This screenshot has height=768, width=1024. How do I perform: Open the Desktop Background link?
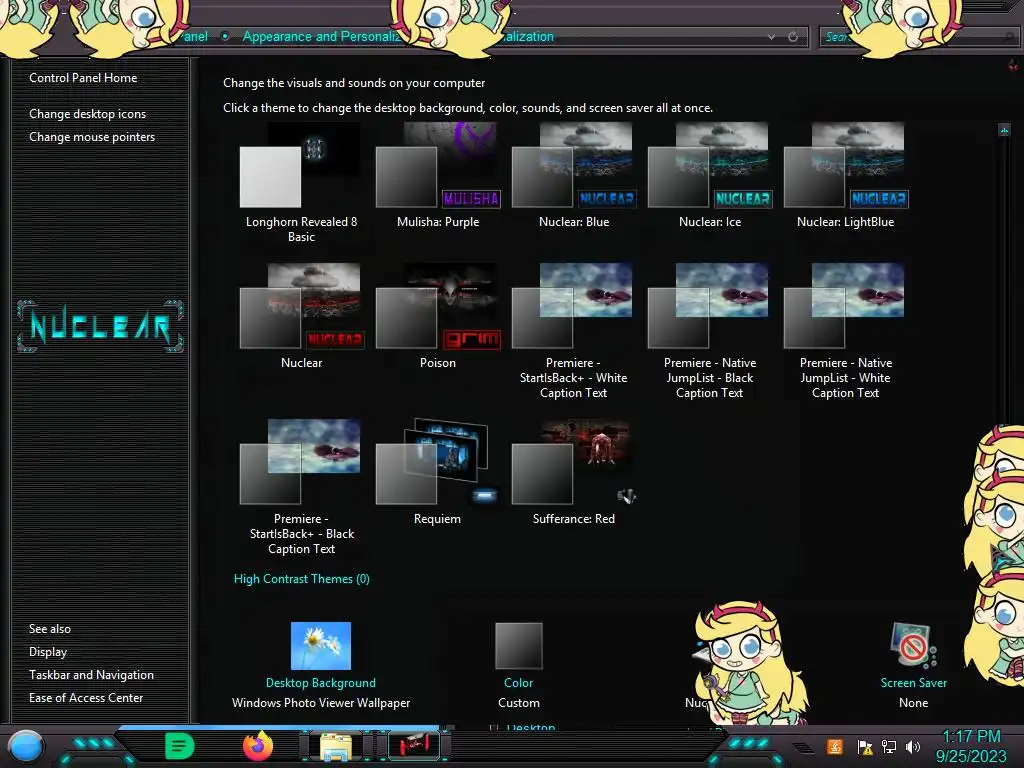coord(321,682)
